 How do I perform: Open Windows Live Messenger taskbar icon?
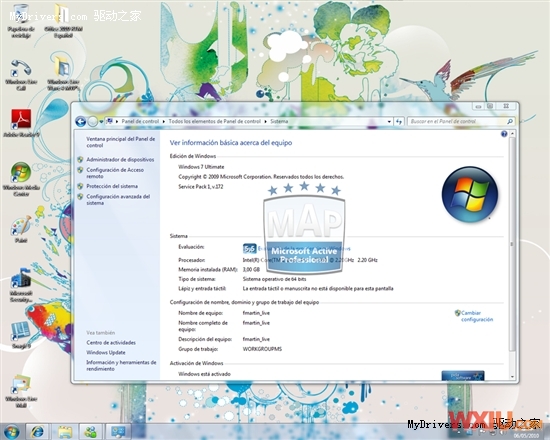[x=91, y=432]
